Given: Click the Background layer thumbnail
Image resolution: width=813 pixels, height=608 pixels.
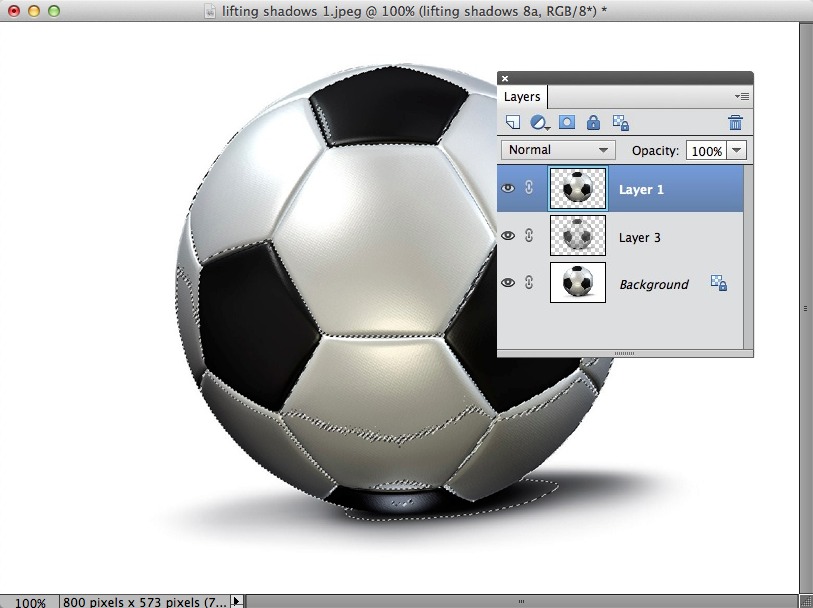Looking at the screenshot, I should (578, 284).
